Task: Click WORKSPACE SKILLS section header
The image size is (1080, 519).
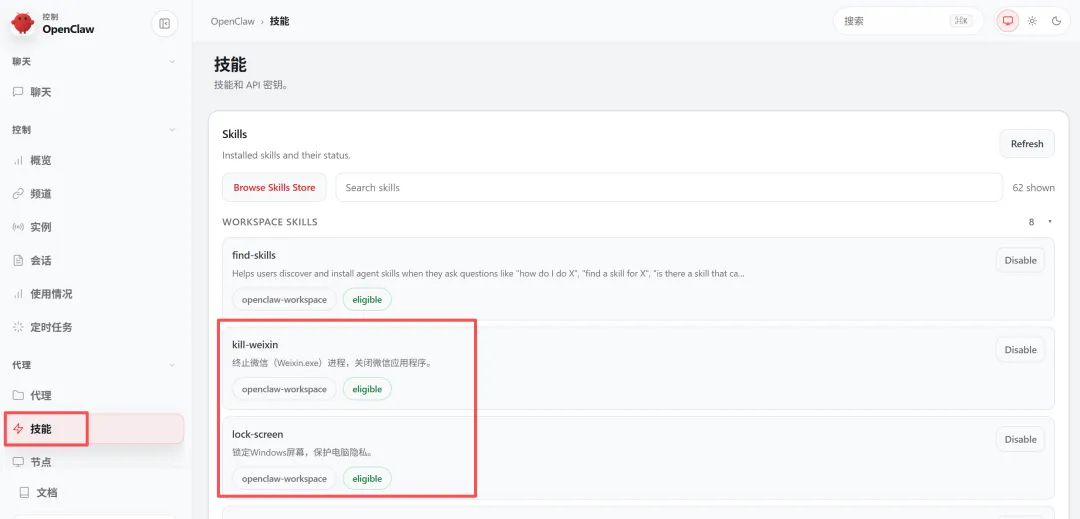Action: pos(270,222)
